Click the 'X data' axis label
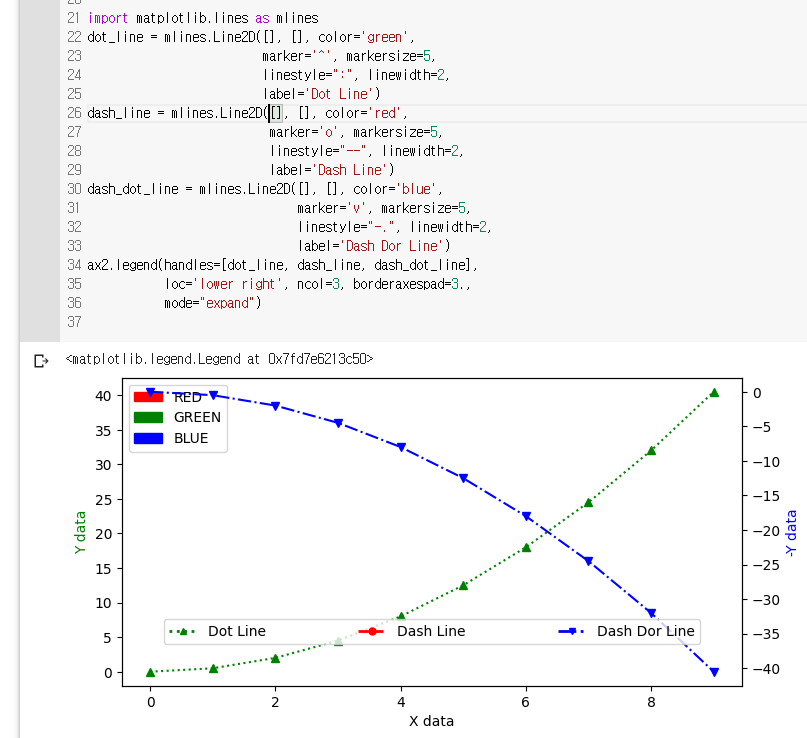 pos(431,722)
